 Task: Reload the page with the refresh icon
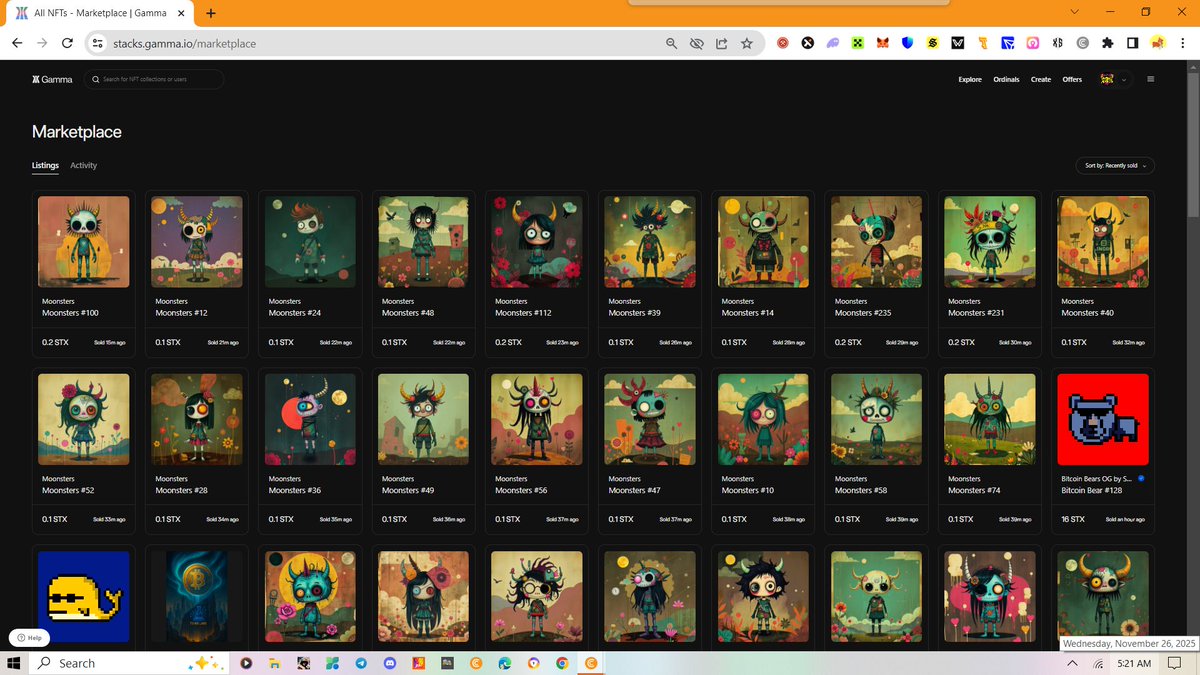(67, 43)
